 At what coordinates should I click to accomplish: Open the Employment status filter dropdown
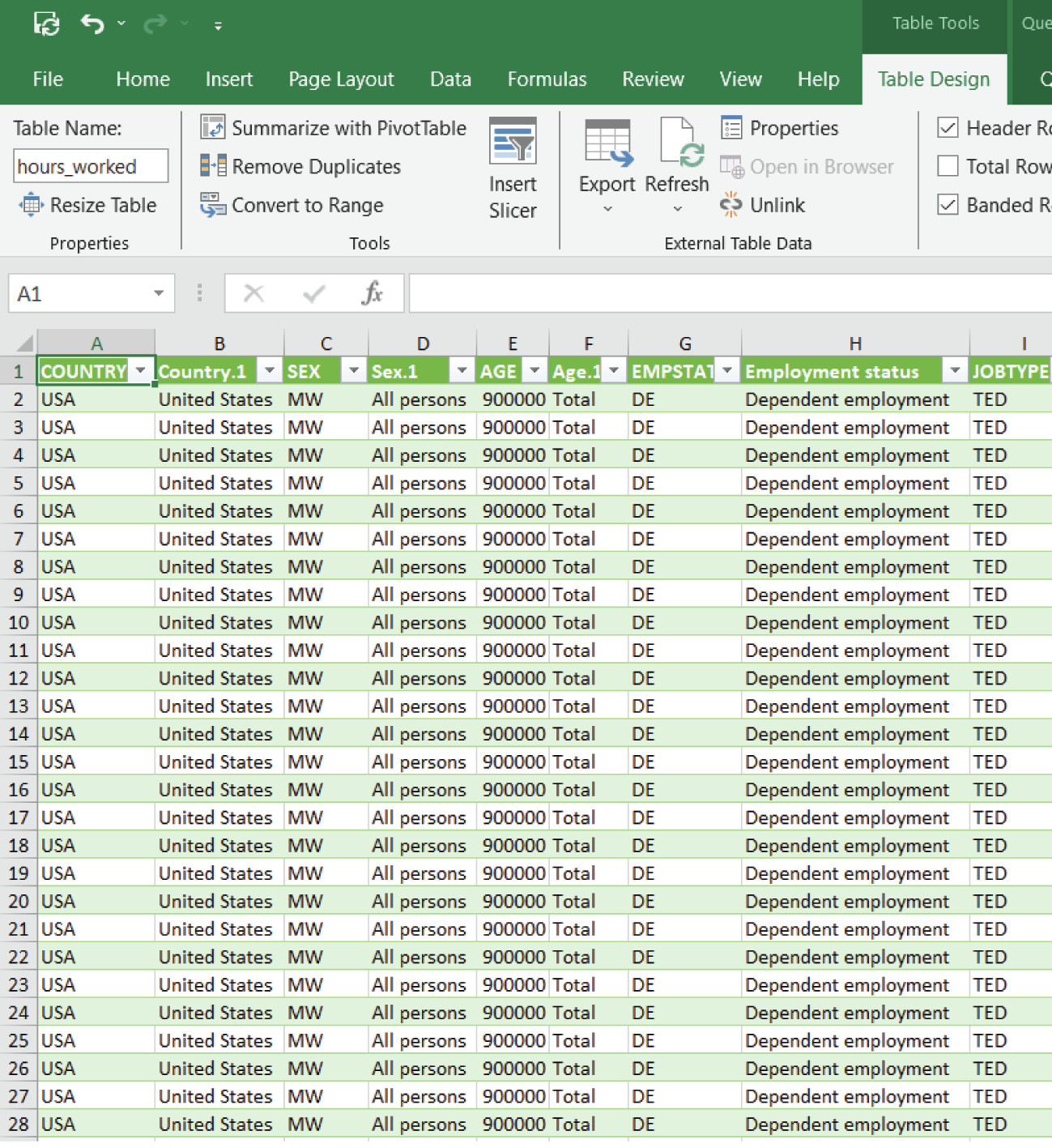click(956, 370)
